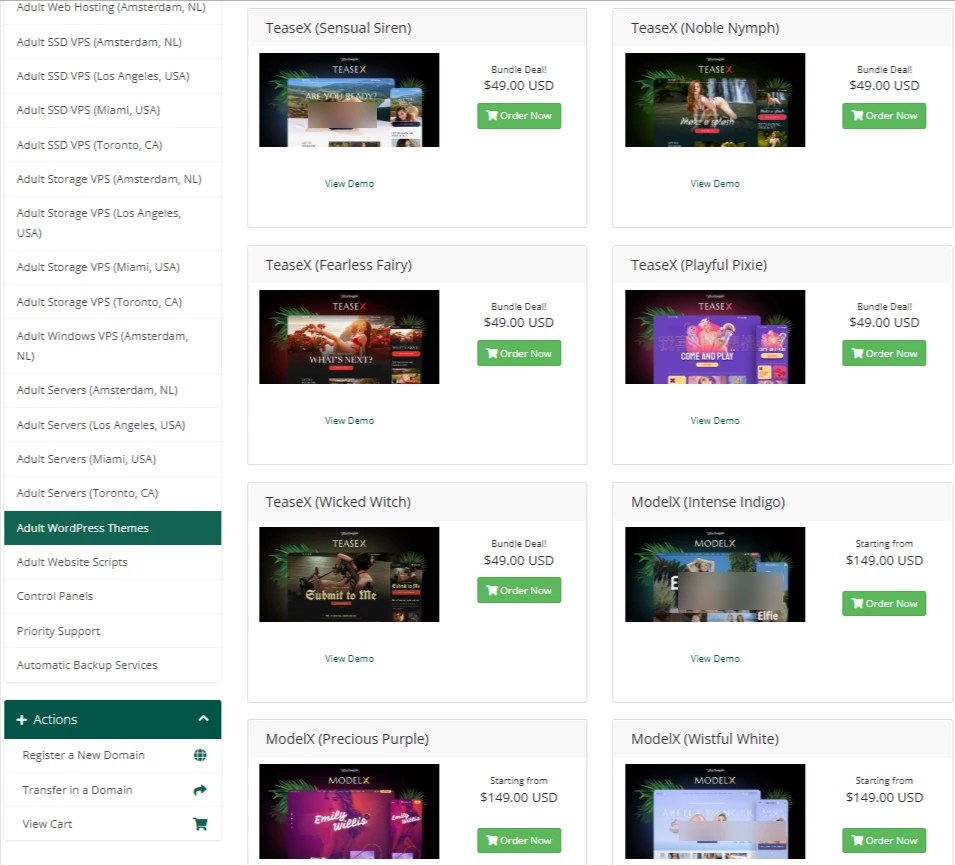Click the cart icon on Fearless Fairy's Order Now button
Viewport: 955px width, 865px height.
point(491,353)
